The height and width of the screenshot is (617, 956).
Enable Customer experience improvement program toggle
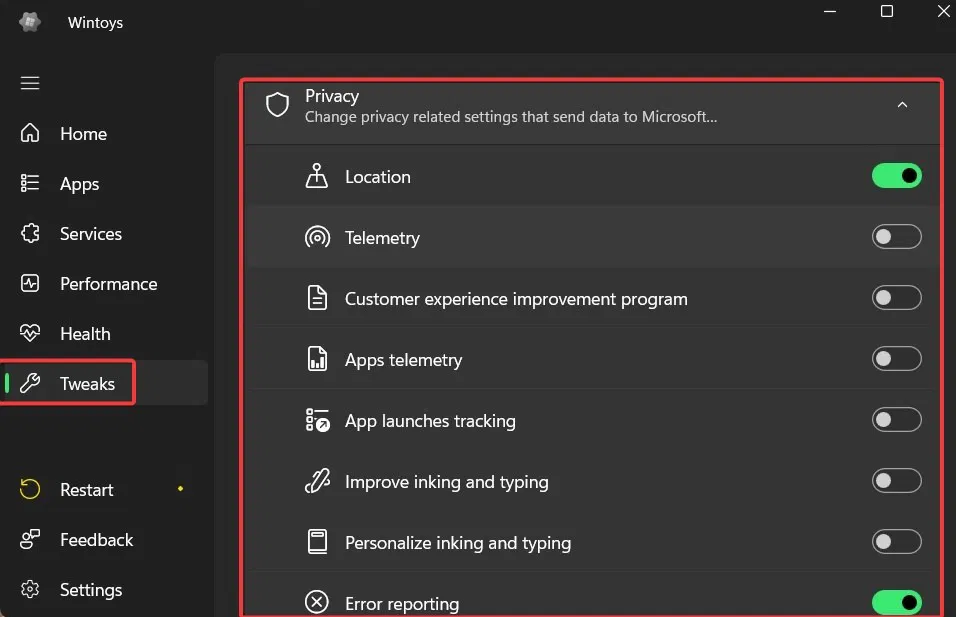coord(896,298)
